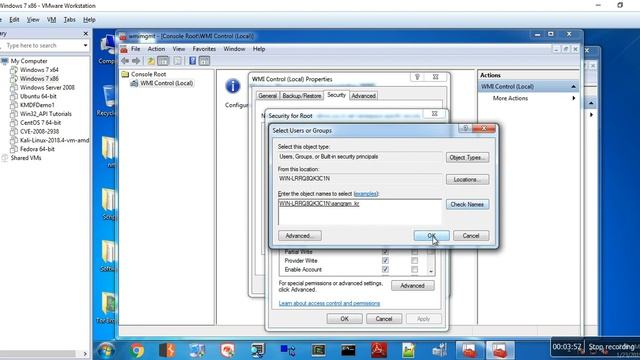The width and height of the screenshot is (640, 360).
Task: Launch Google Chrome from the taskbar
Action: (x=137, y=350)
